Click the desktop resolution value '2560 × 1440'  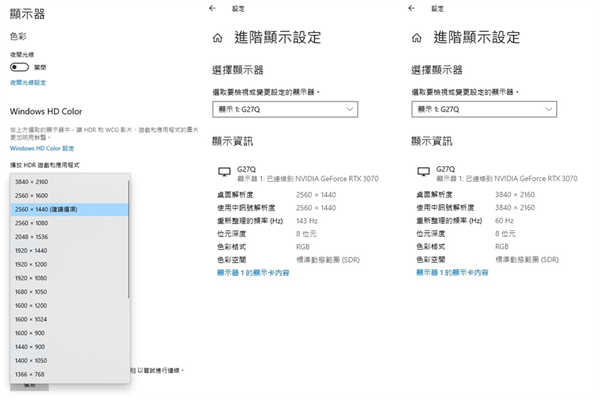[316, 195]
